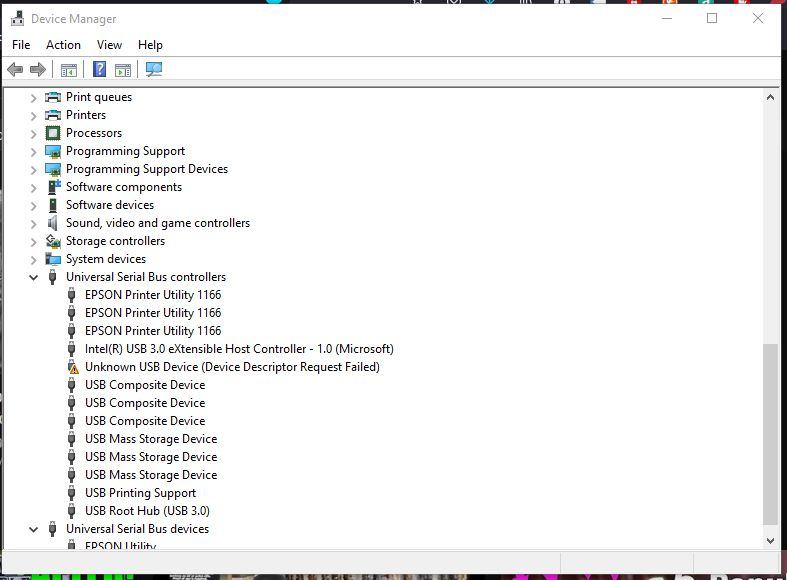Open the blue Help toolbar icon
Screen dimensions: 787x580
click(x=99, y=69)
